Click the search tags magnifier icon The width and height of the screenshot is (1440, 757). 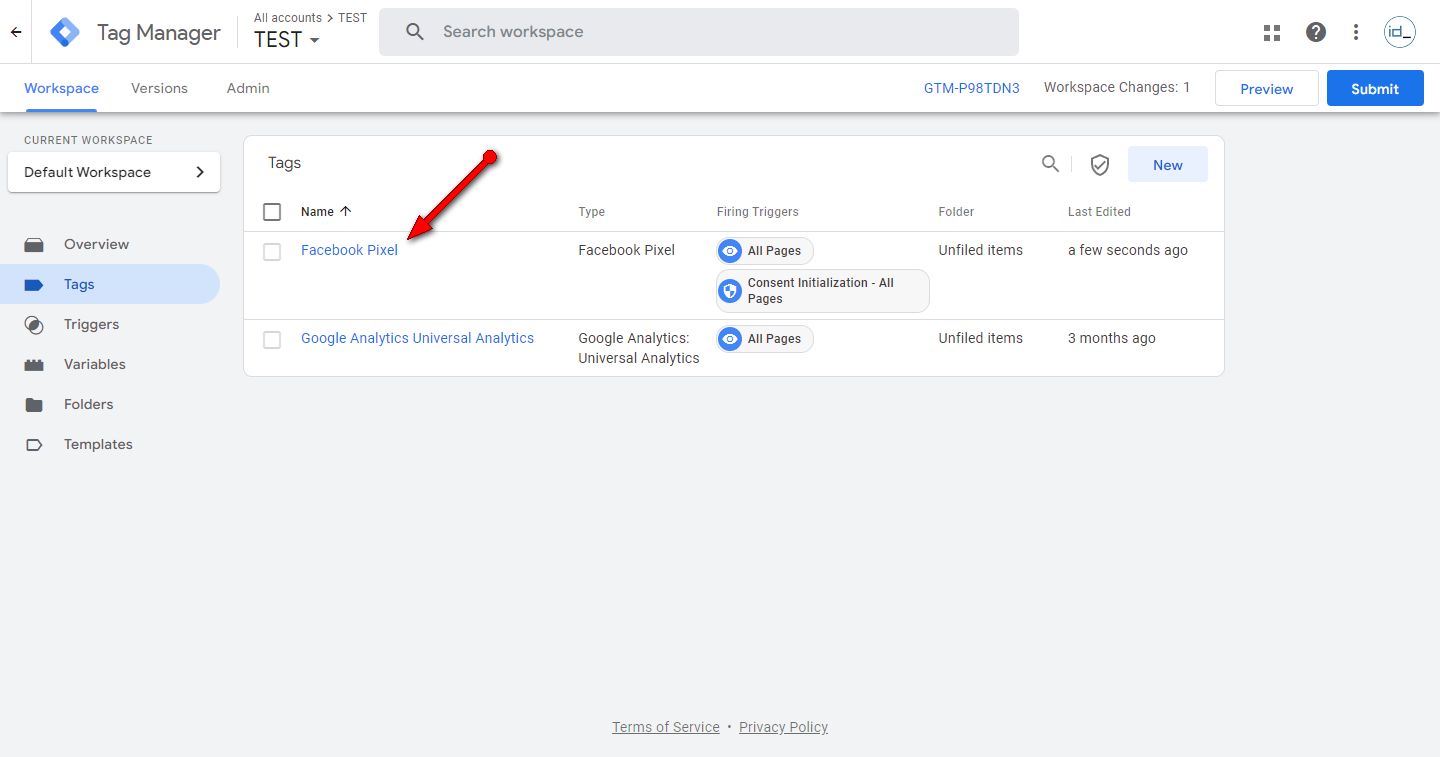[1050, 164]
